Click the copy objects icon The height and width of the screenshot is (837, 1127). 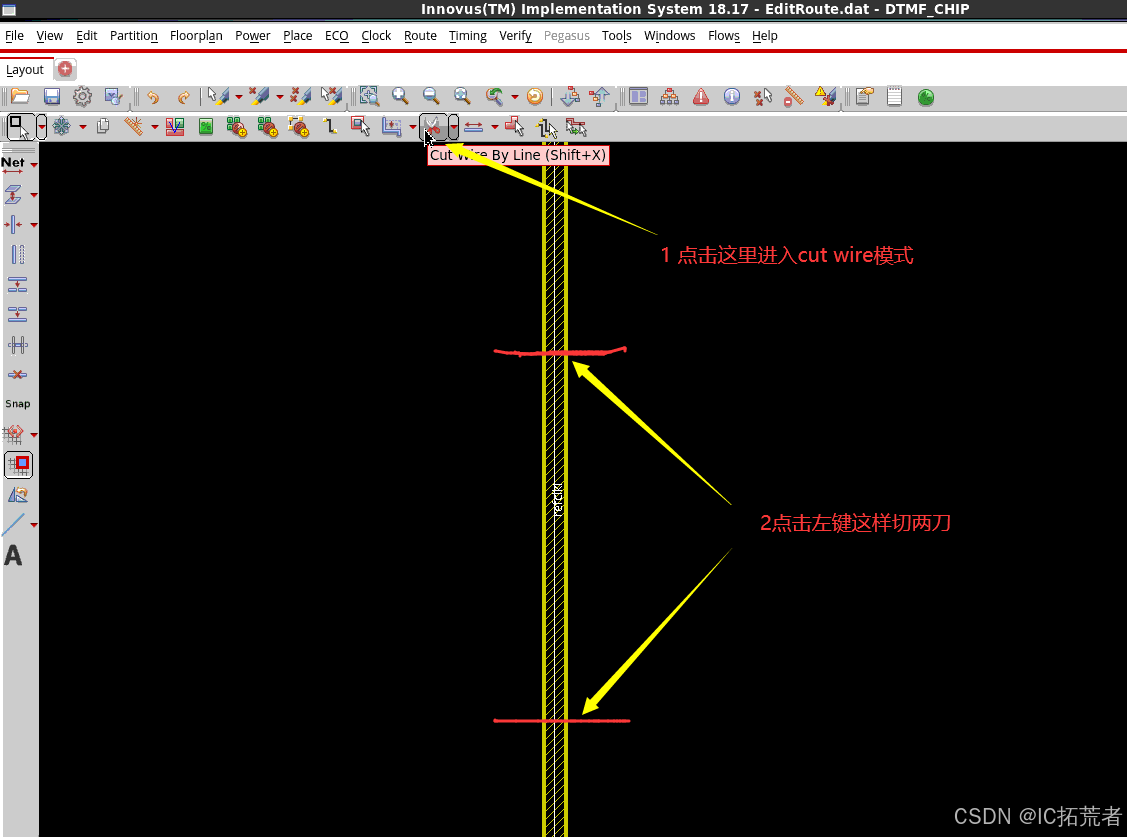(x=103, y=126)
